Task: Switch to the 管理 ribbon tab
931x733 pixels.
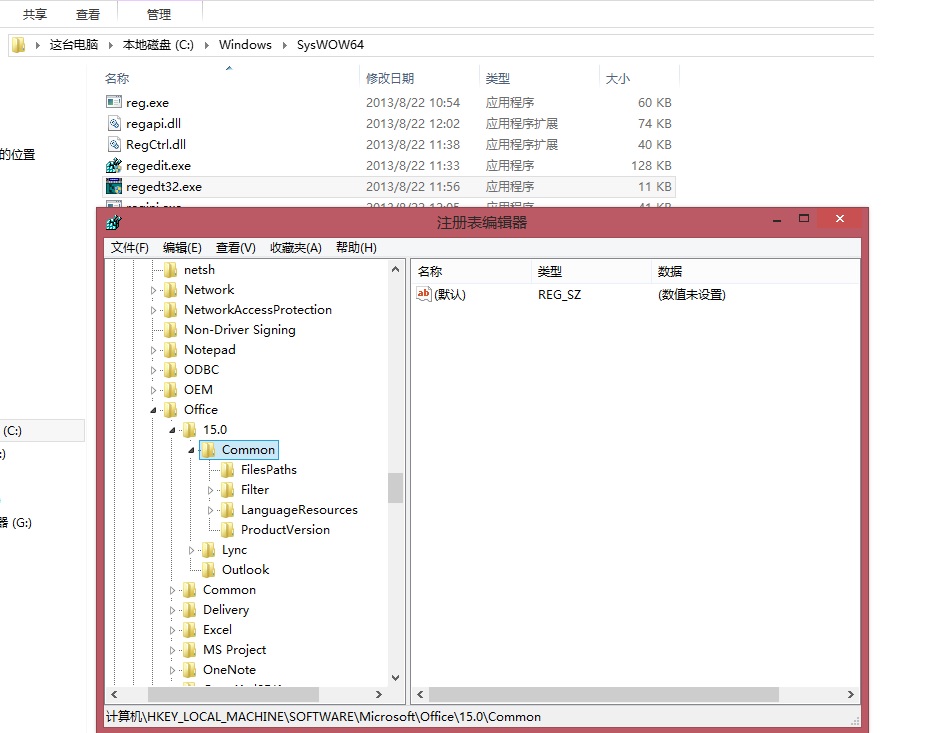Action: (x=158, y=14)
